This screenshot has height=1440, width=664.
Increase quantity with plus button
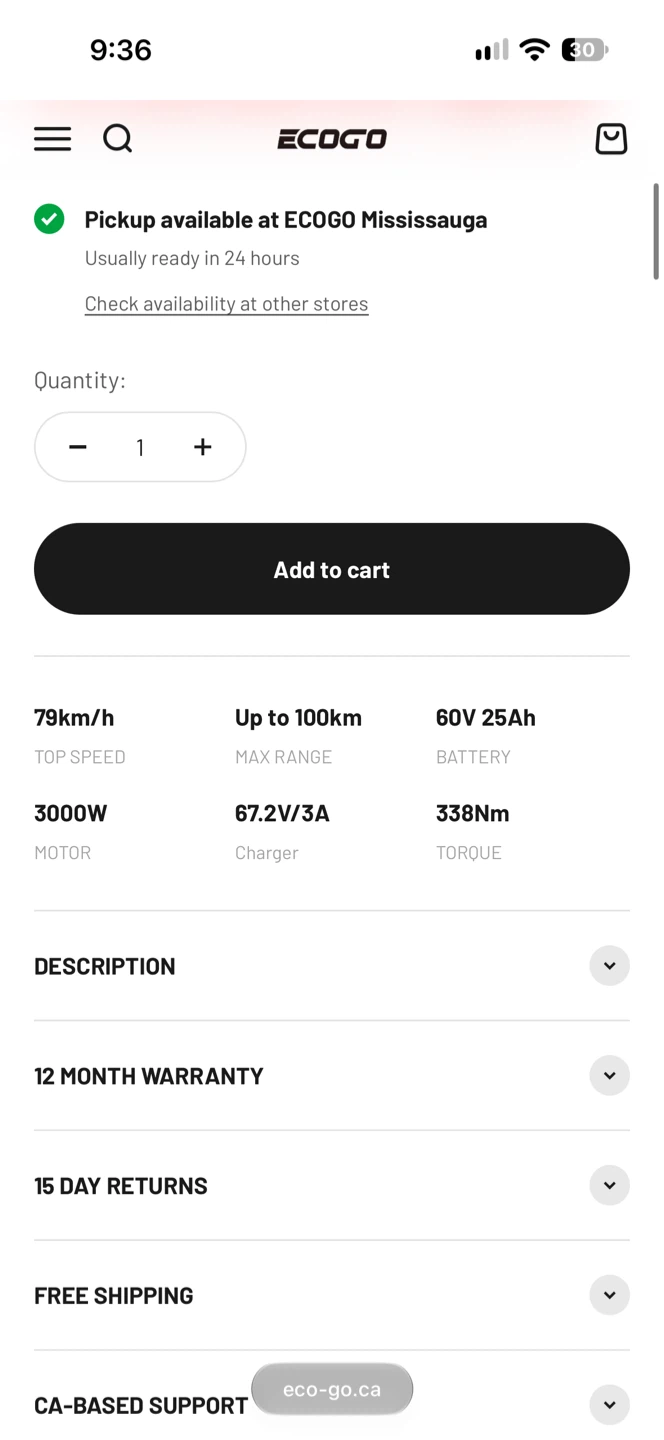point(203,447)
